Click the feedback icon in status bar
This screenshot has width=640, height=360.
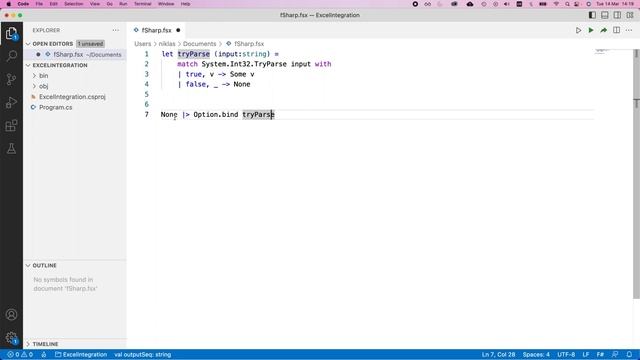click(x=615, y=354)
